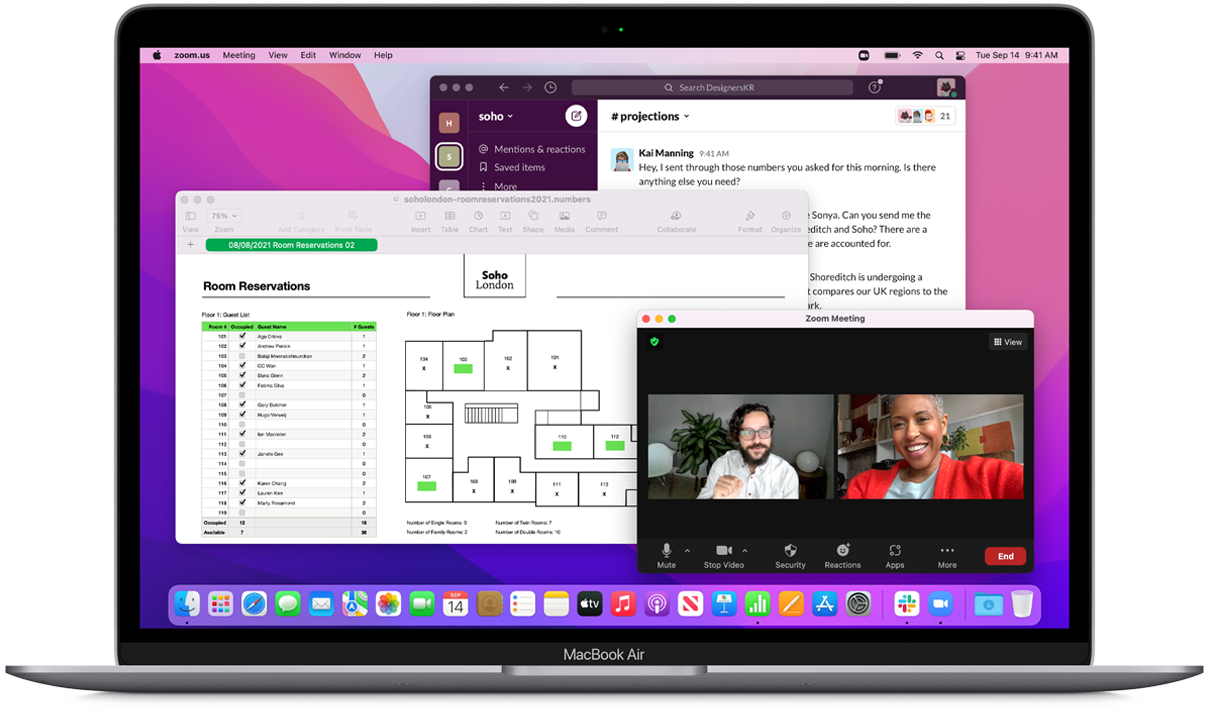Open the soho workspace switcher chevron

508,116
